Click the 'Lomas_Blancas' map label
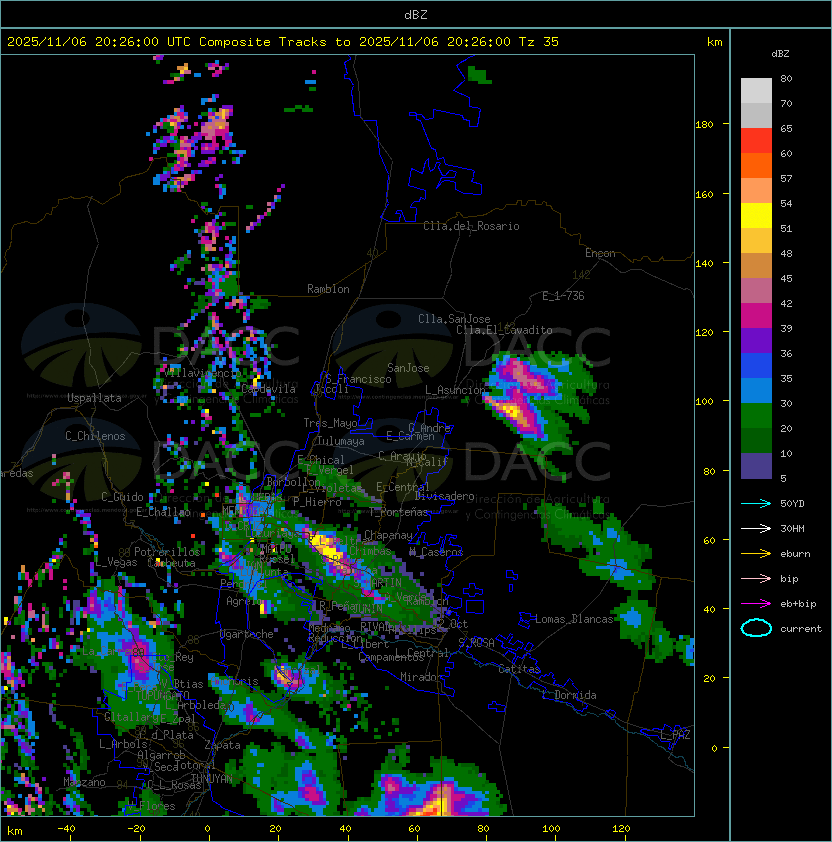 pos(574,619)
